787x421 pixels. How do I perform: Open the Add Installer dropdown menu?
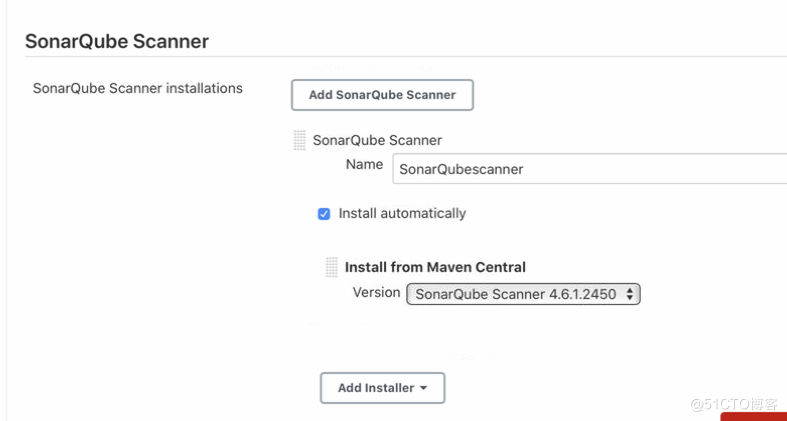(x=381, y=388)
